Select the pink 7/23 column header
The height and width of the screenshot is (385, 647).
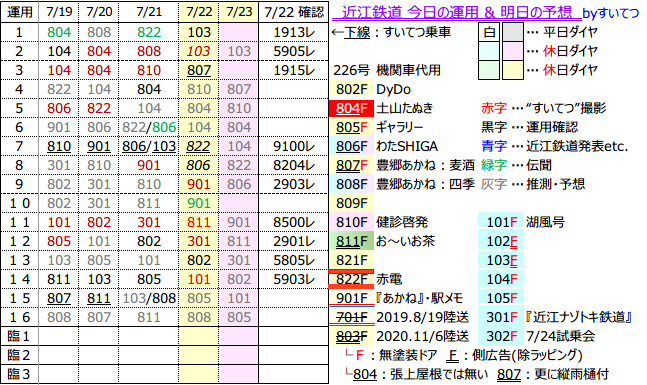click(x=238, y=12)
